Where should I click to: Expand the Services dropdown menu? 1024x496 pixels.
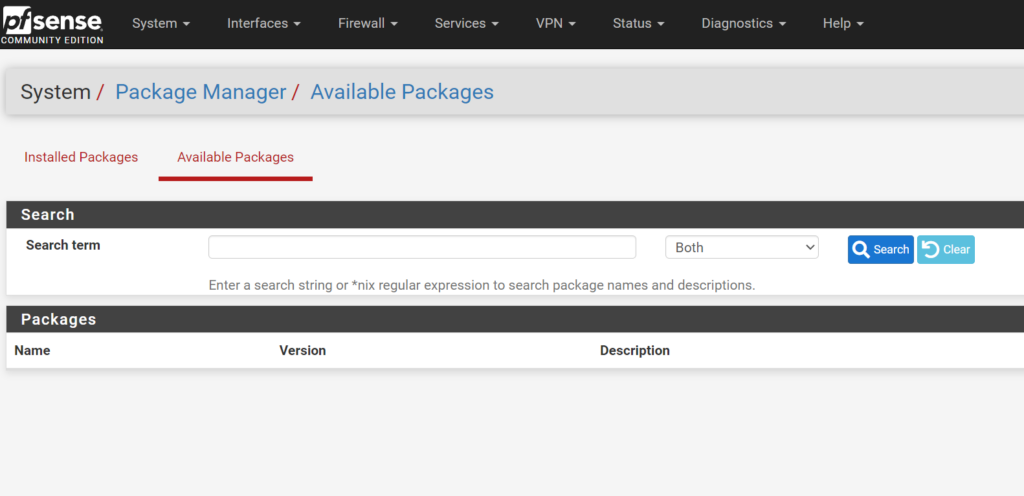pos(467,23)
